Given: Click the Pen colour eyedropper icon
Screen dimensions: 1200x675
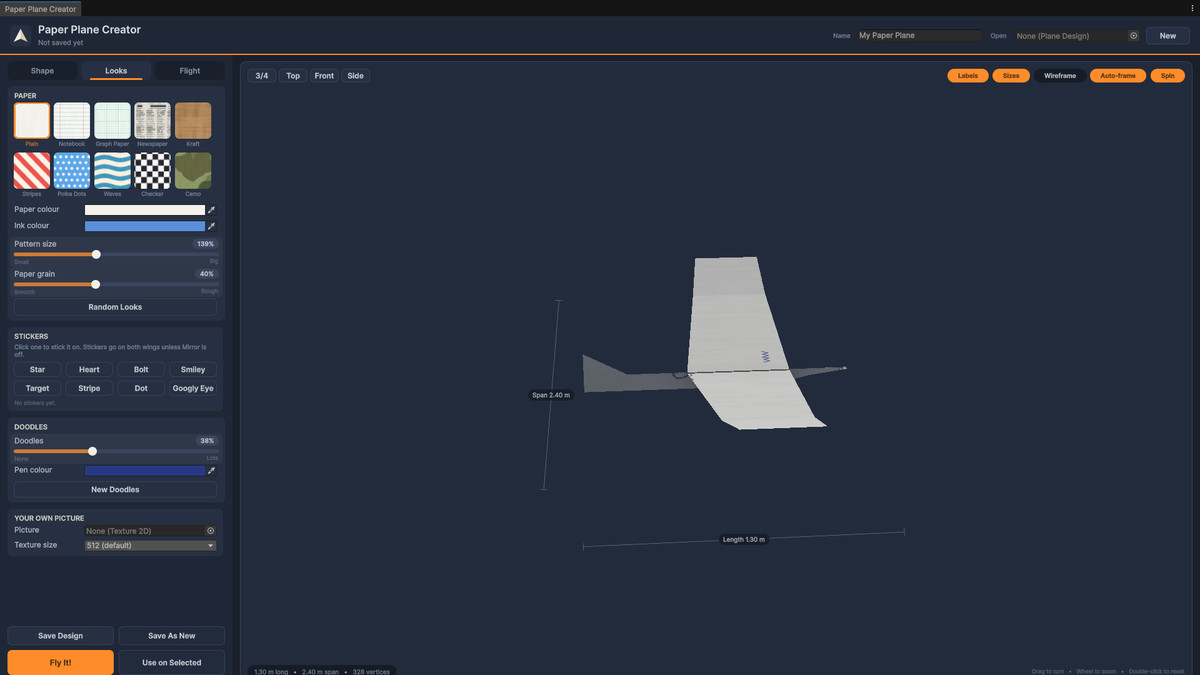Looking at the screenshot, I should tap(211, 470).
